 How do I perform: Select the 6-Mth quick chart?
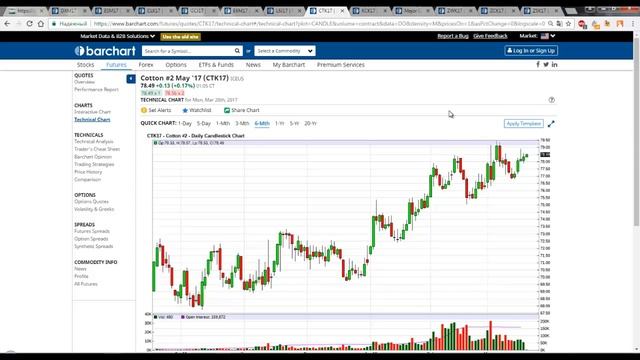(262, 123)
